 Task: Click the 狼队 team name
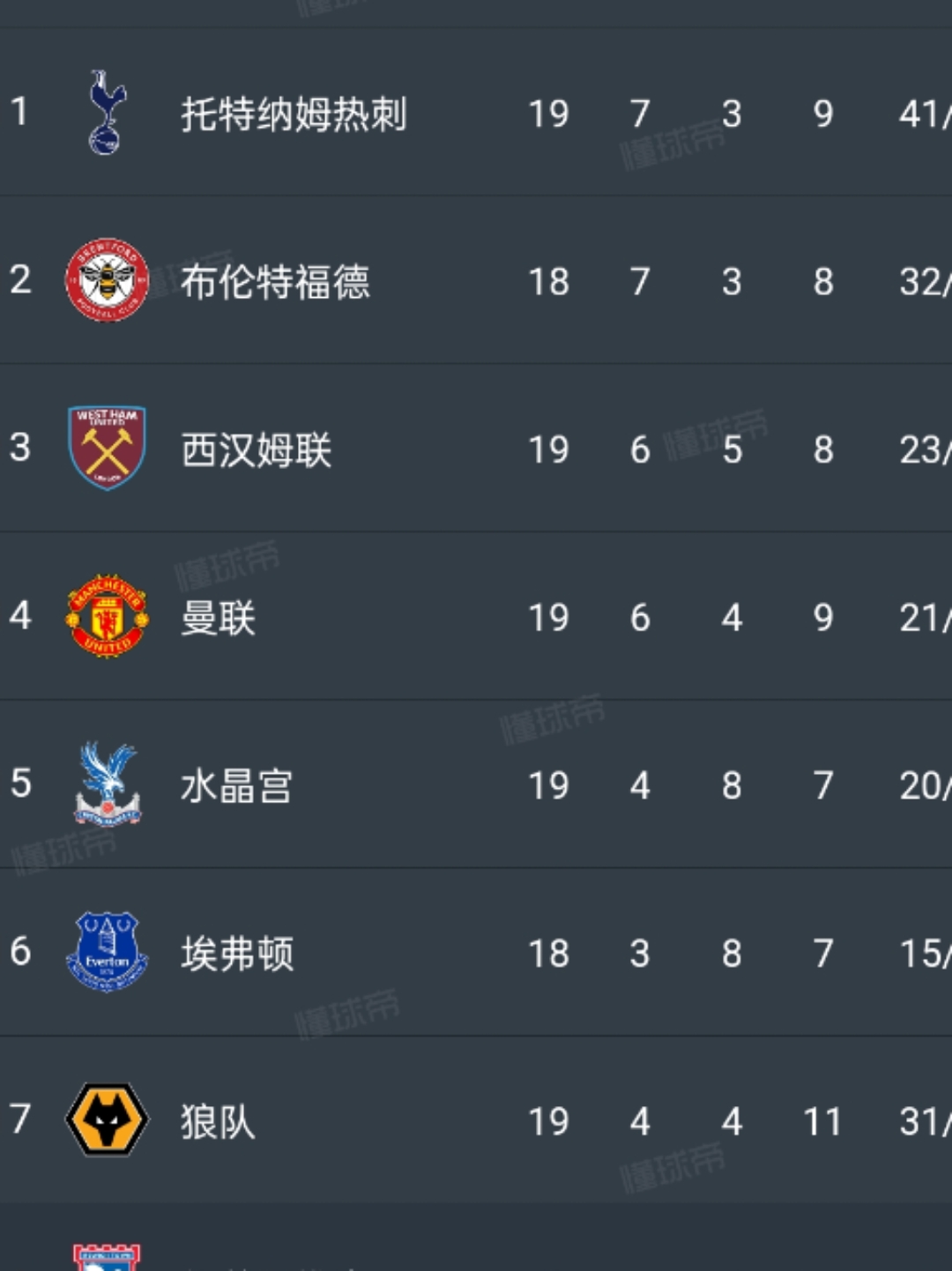coord(216,1120)
